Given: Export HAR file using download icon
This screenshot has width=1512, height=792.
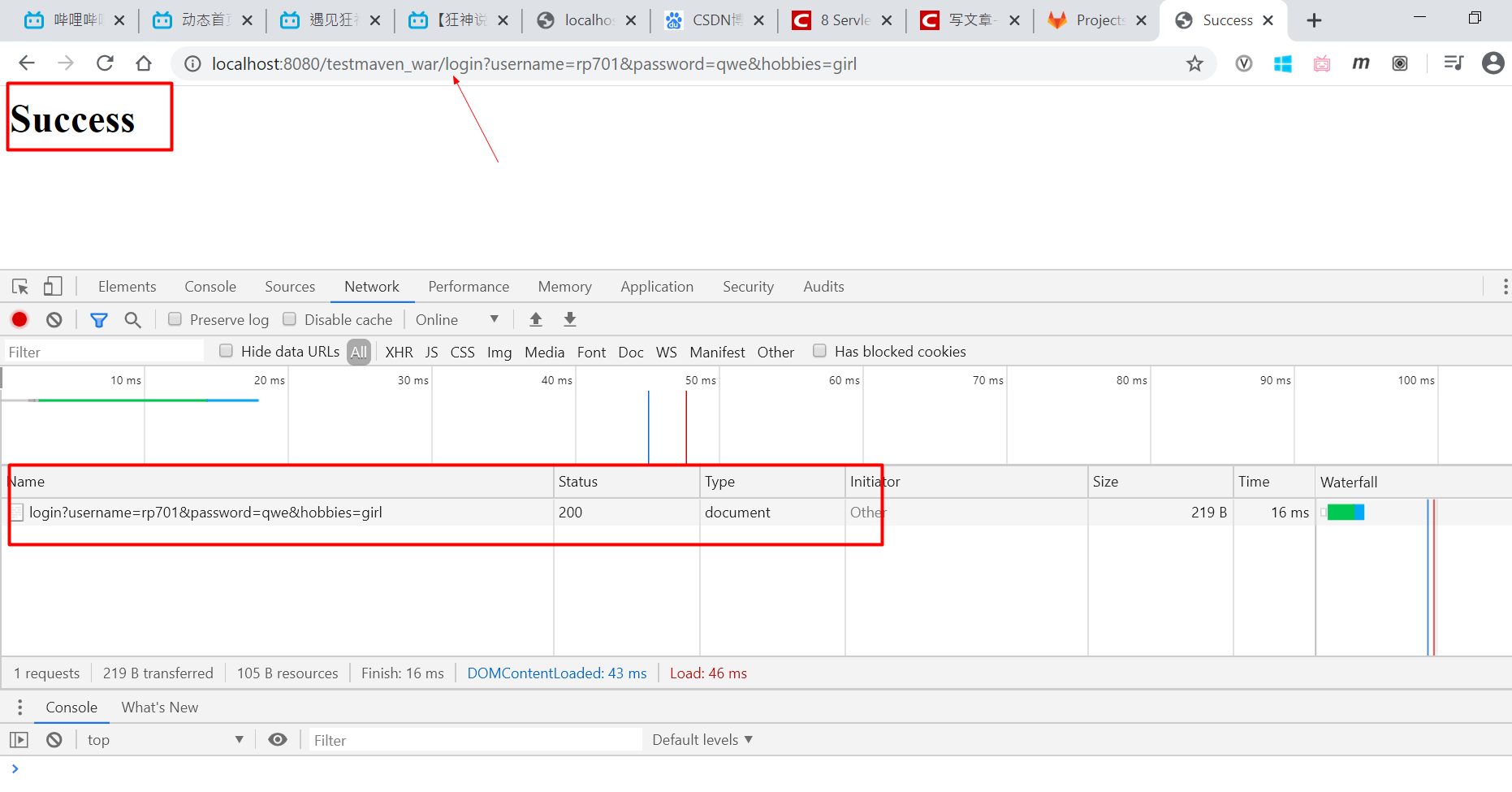Looking at the screenshot, I should pos(569,319).
